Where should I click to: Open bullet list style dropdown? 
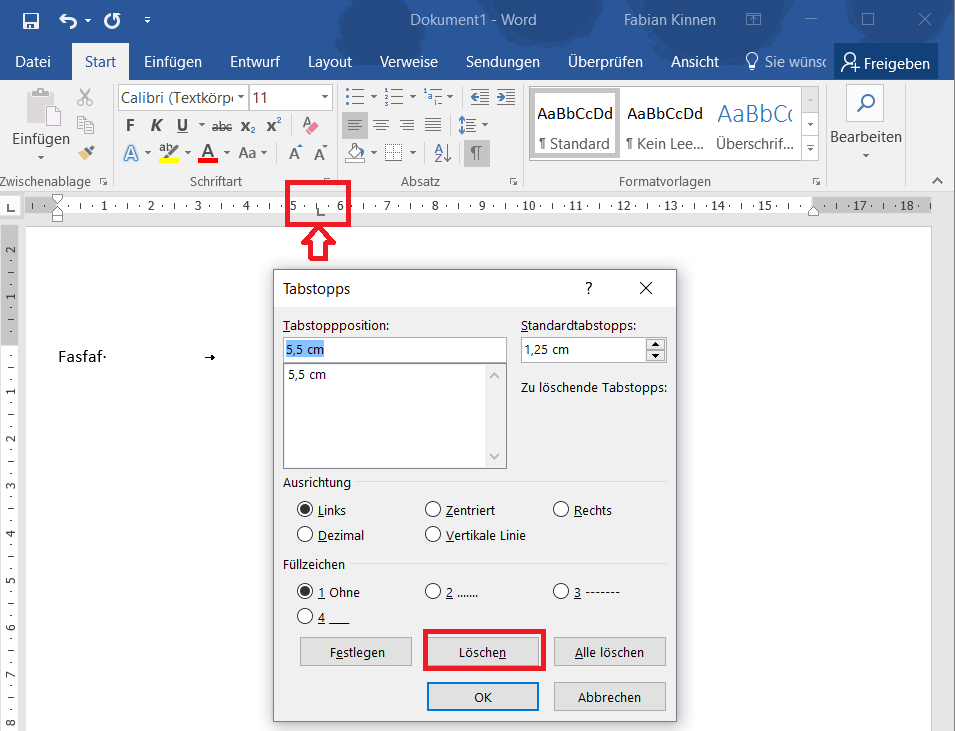coord(373,97)
